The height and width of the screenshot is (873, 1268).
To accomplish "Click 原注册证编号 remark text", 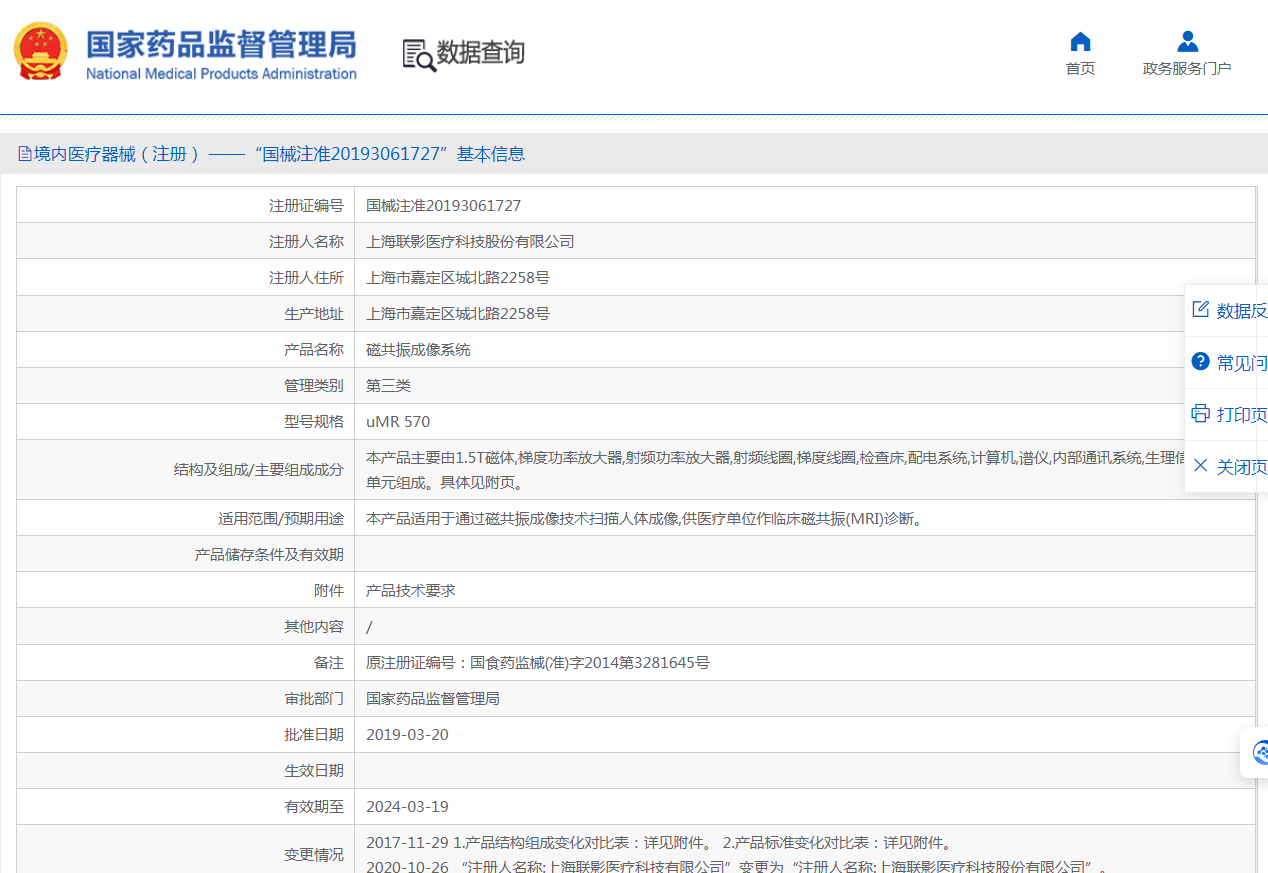I will click(538, 662).
